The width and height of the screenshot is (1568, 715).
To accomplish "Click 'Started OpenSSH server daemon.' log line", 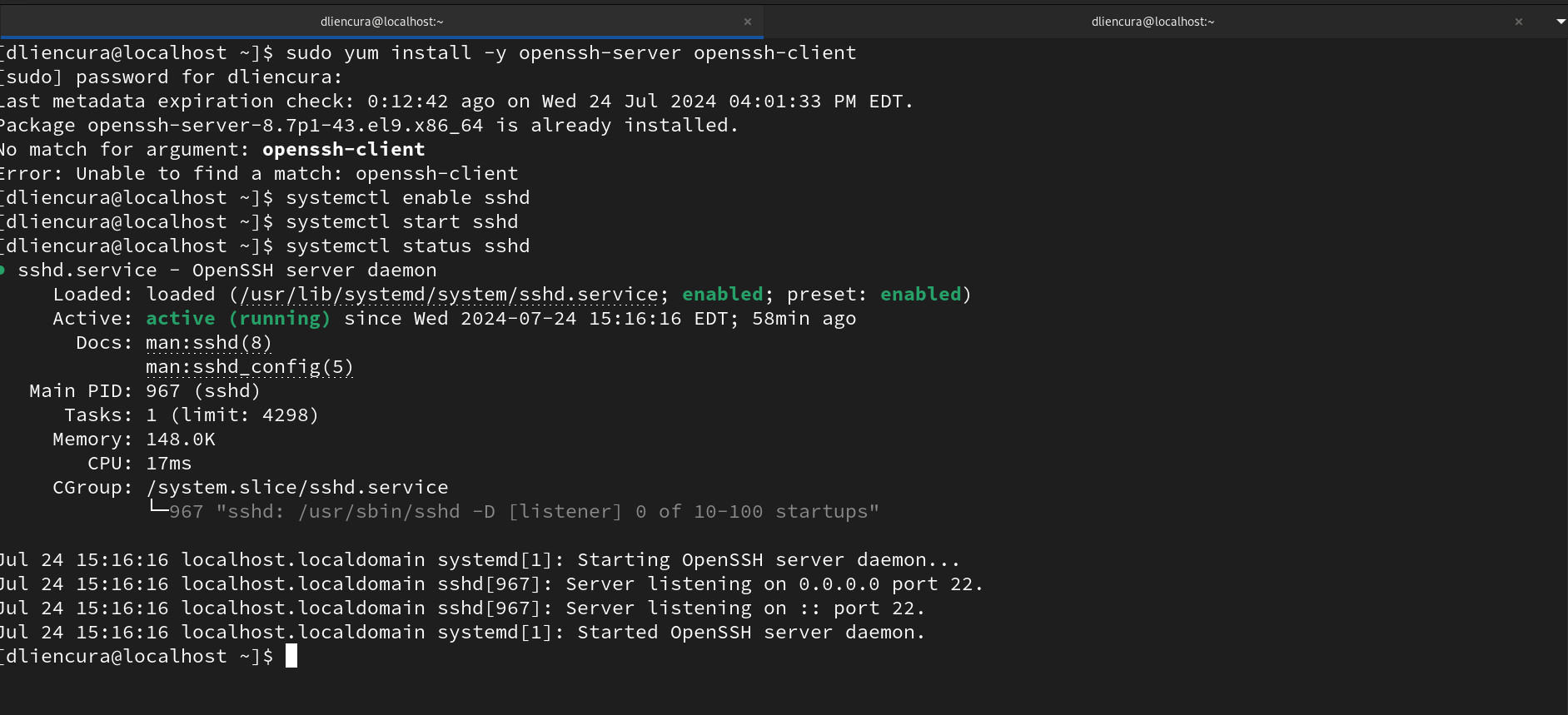I will point(462,633).
